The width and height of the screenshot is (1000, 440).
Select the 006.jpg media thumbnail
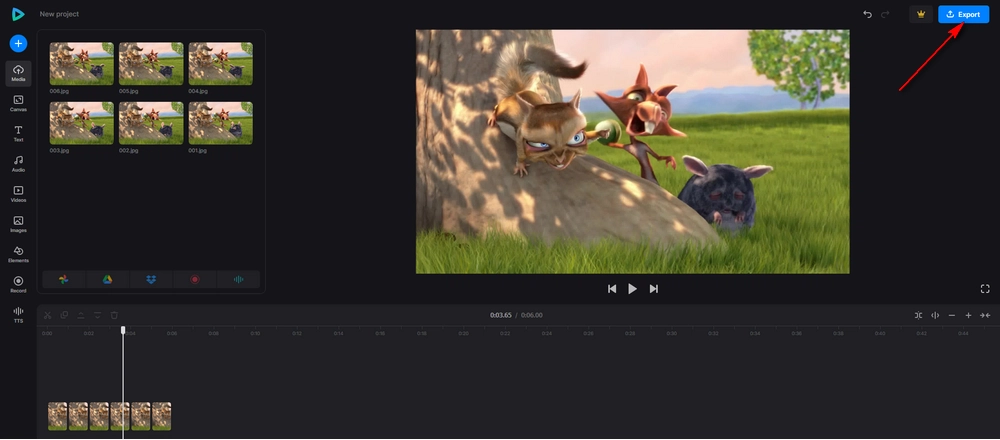82,64
